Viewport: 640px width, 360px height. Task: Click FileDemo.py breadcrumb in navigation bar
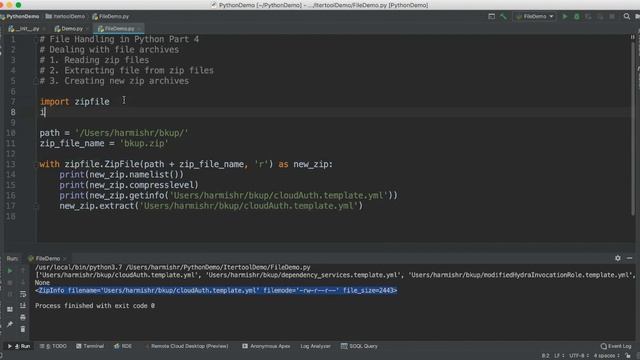(111, 16)
